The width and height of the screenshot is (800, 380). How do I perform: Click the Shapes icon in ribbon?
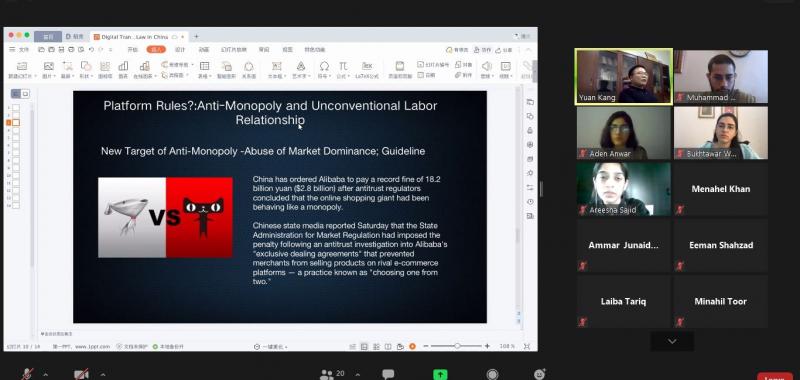86,66
